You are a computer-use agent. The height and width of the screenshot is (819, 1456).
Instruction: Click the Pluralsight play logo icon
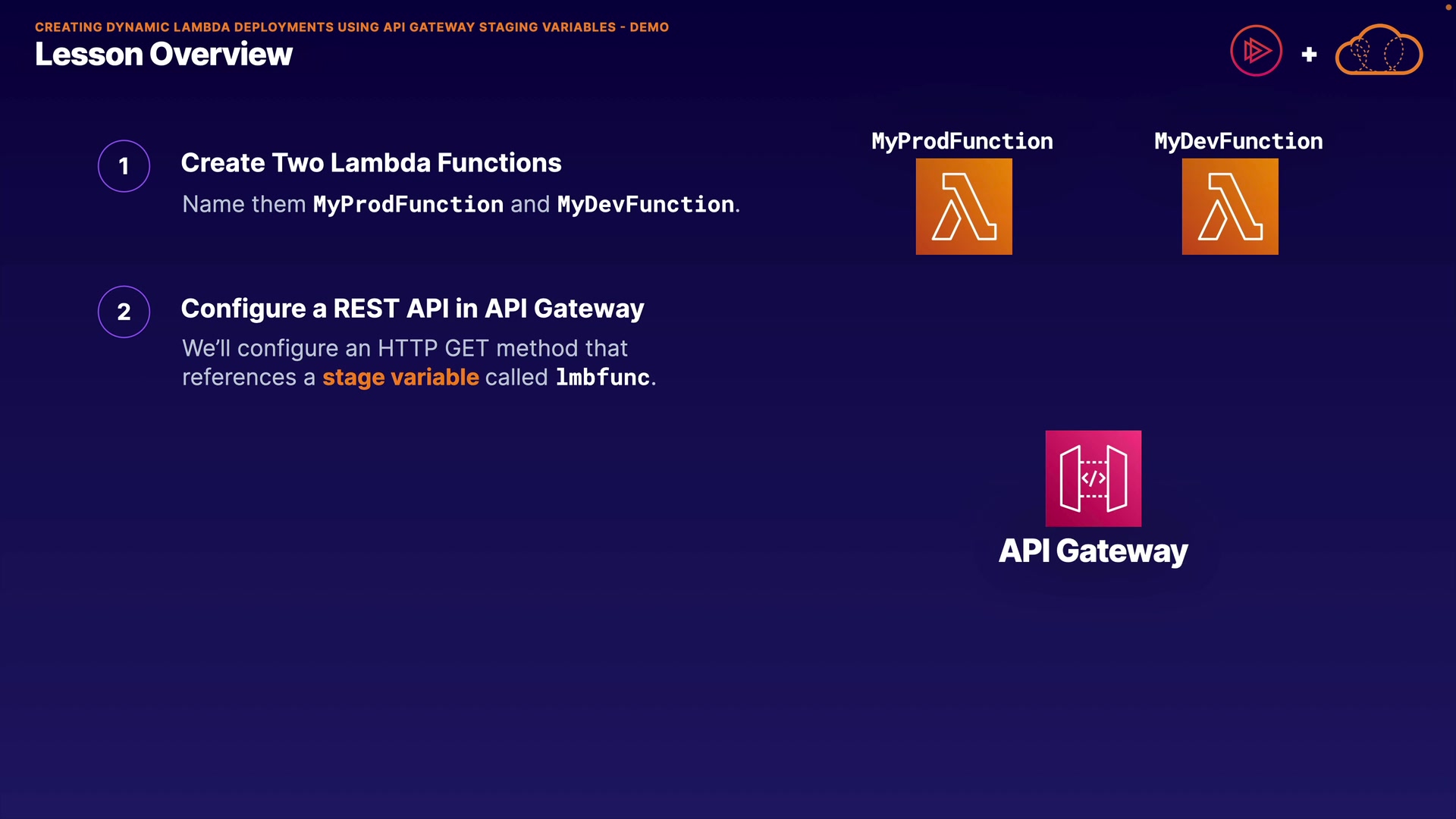click(1256, 52)
